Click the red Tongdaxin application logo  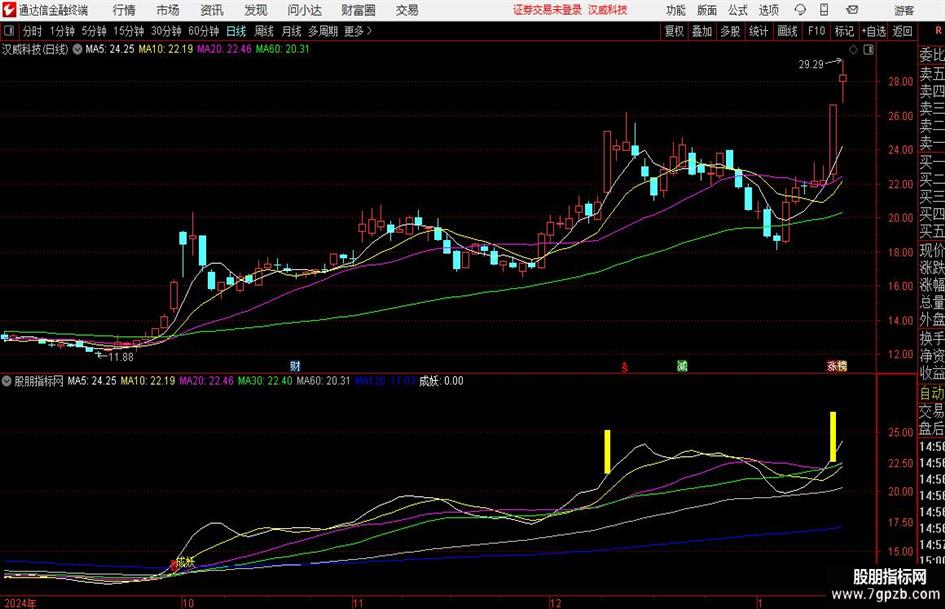click(9, 10)
